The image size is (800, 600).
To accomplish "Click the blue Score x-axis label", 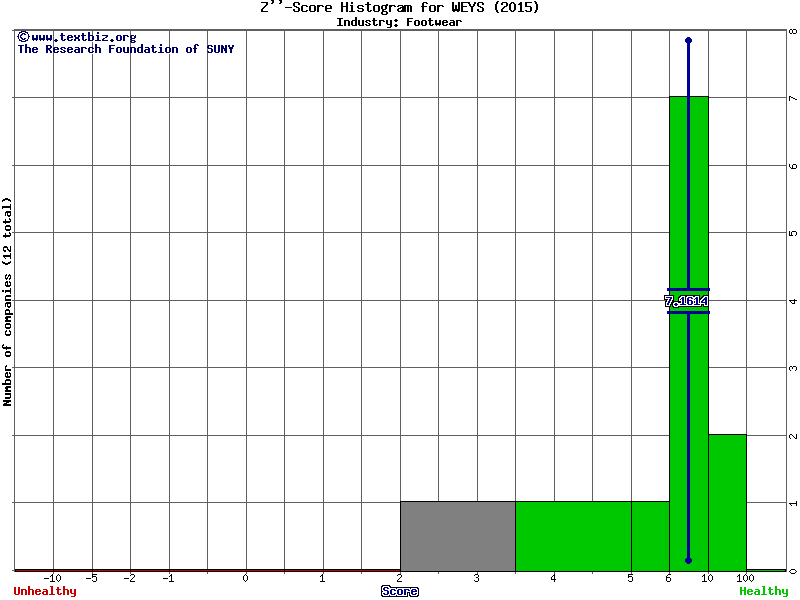I will 400,591.
